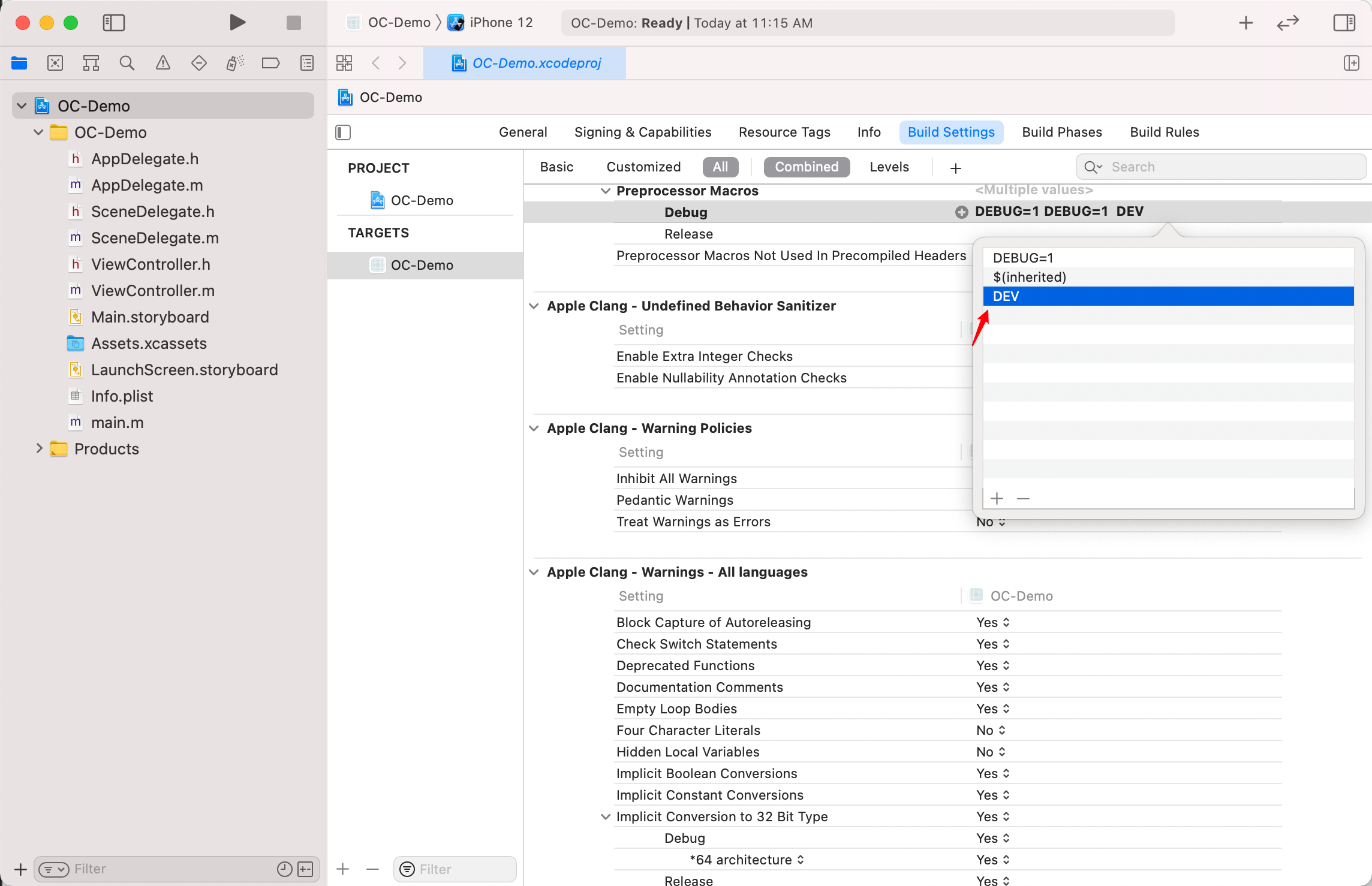This screenshot has width=1372, height=886.
Task: Collapse the Preprocessor Macros setting
Action: point(606,191)
